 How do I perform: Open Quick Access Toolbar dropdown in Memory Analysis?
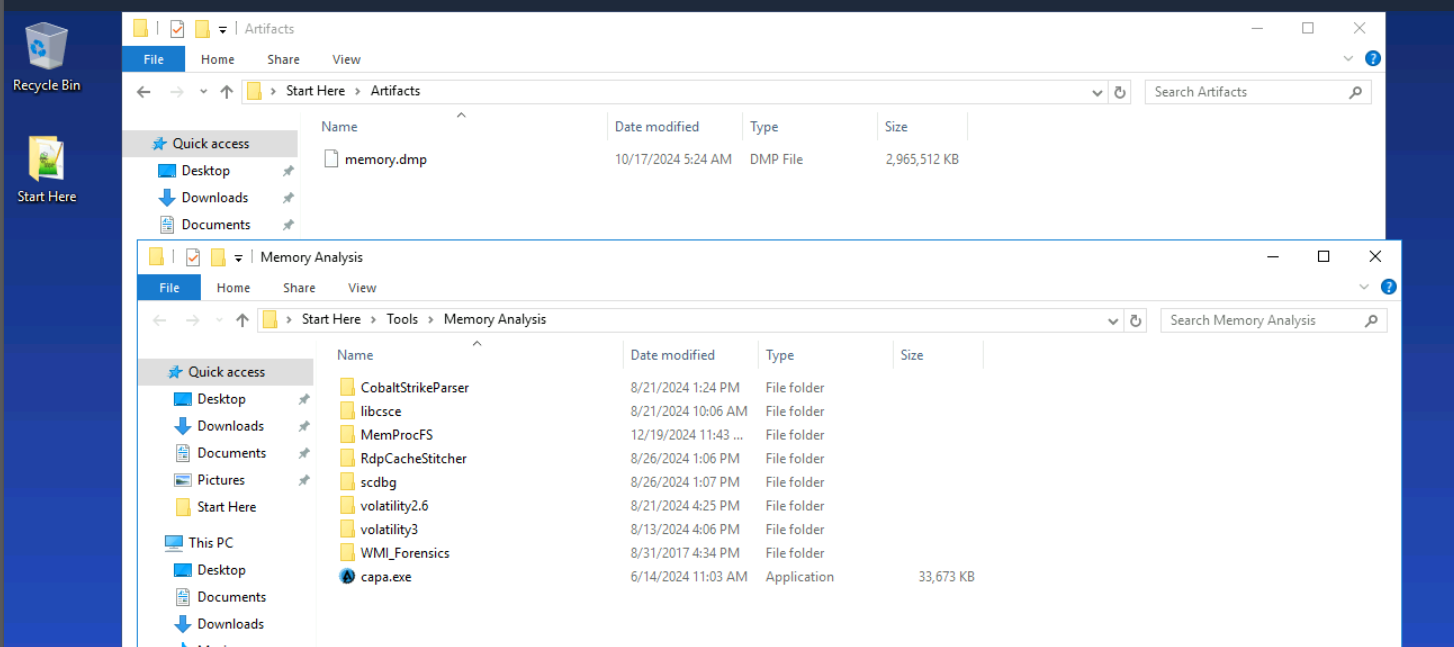click(238, 258)
